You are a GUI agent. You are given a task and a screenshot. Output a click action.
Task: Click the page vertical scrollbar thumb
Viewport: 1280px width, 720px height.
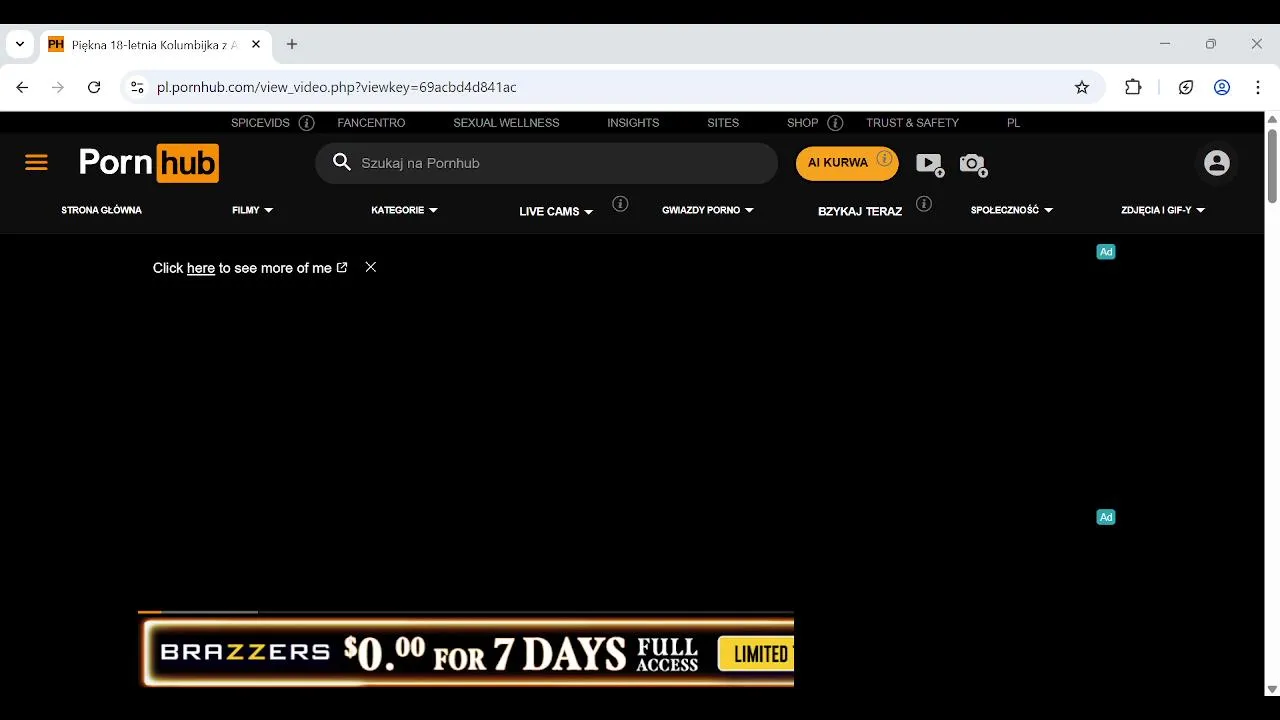(1272, 165)
